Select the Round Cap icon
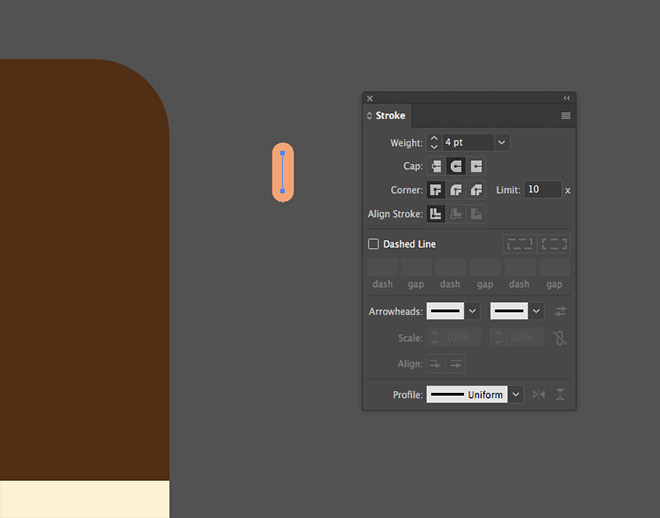Screen dimensions: 660x518 coord(456,166)
